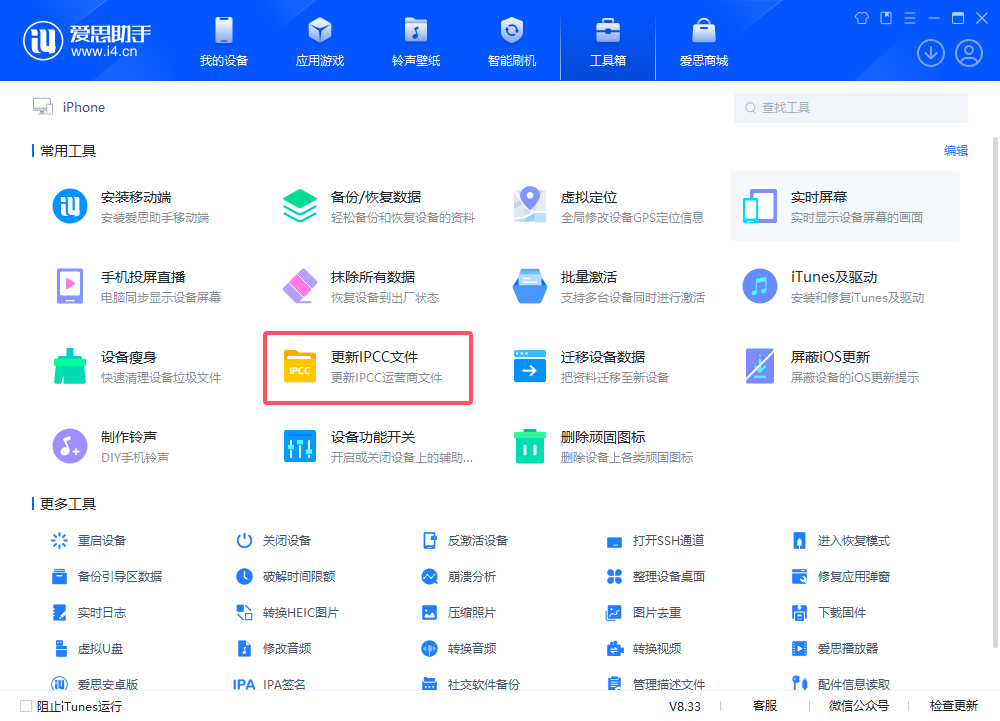Image resolution: width=1000 pixels, height=721 pixels.
Task: Go to the 爱思商城 store tab
Action: 705,40
